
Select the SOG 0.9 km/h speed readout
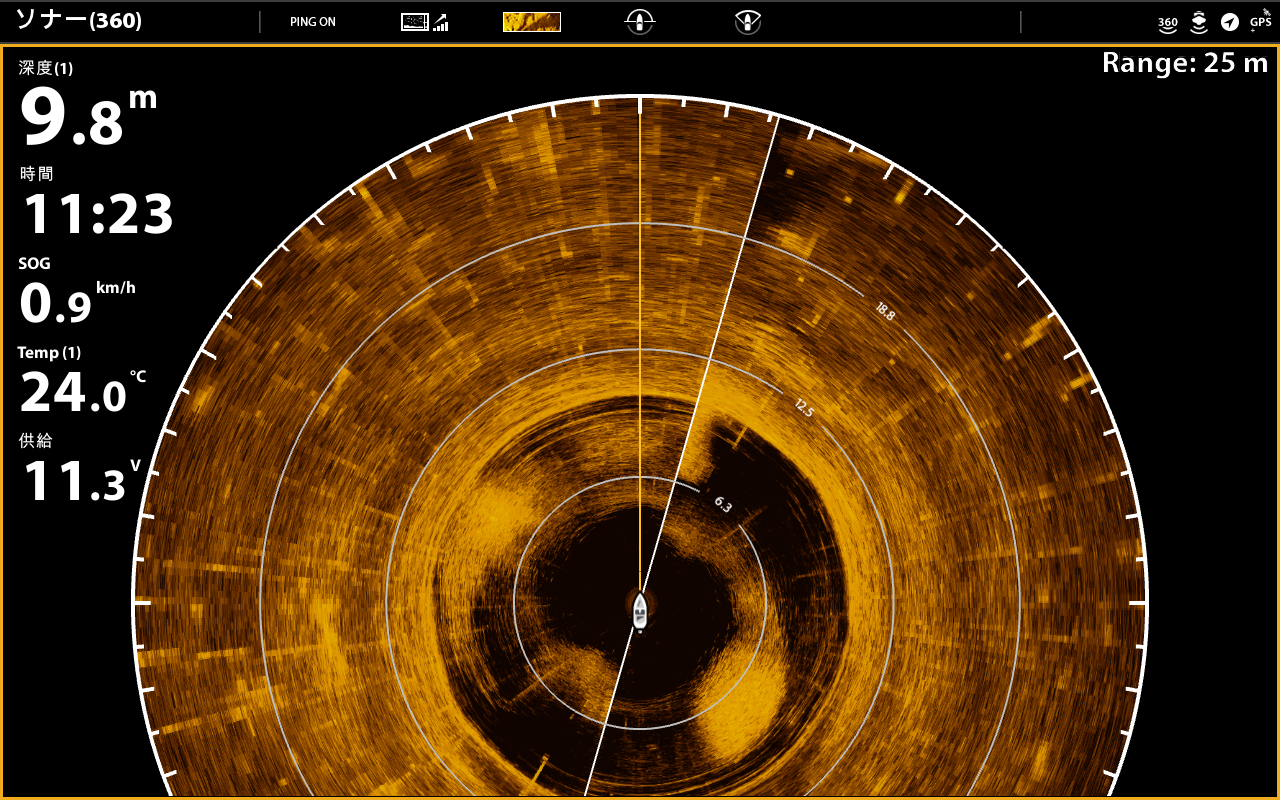click(77, 293)
